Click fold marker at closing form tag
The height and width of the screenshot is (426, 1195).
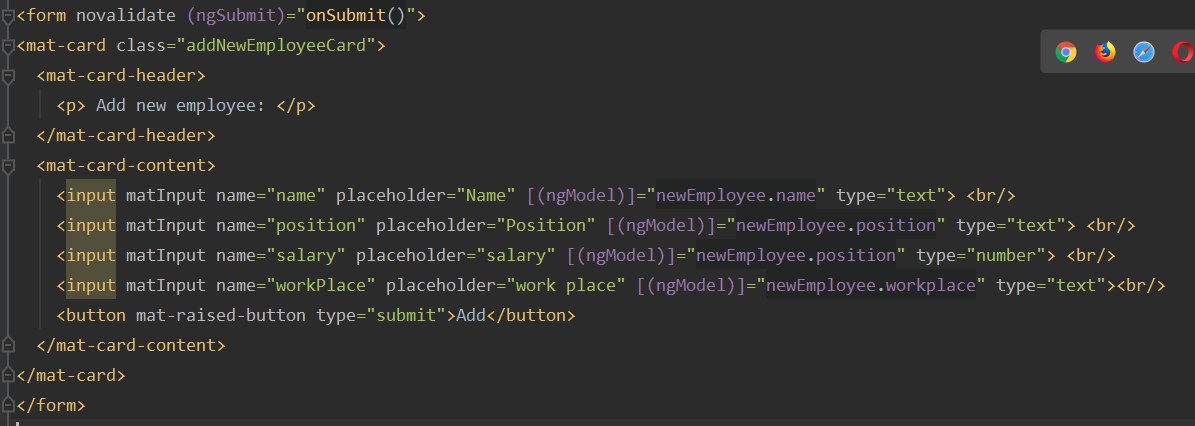click(x=8, y=405)
